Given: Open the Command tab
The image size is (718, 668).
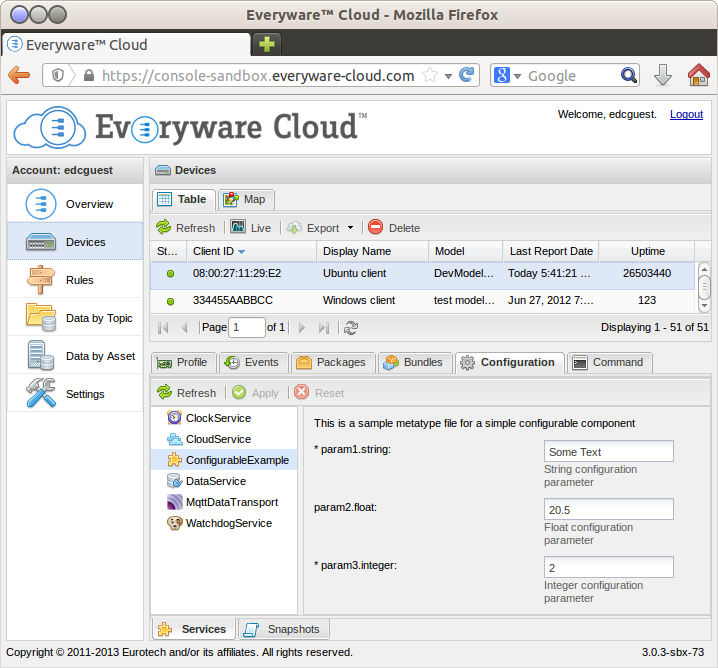Looking at the screenshot, I should [609, 363].
